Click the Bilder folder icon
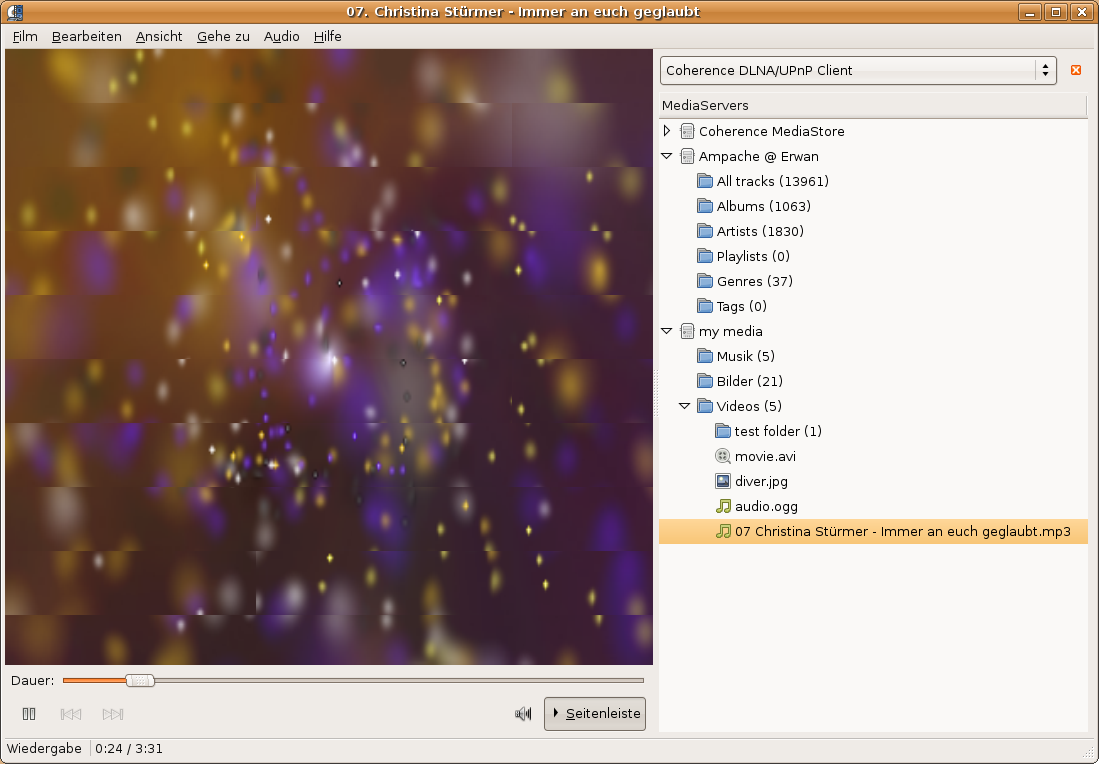Viewport: 1099px width, 764px height. tap(705, 381)
